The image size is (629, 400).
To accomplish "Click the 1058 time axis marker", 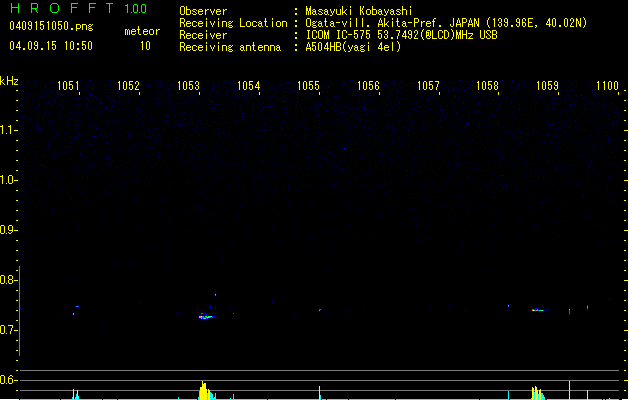I will click(x=487, y=85).
